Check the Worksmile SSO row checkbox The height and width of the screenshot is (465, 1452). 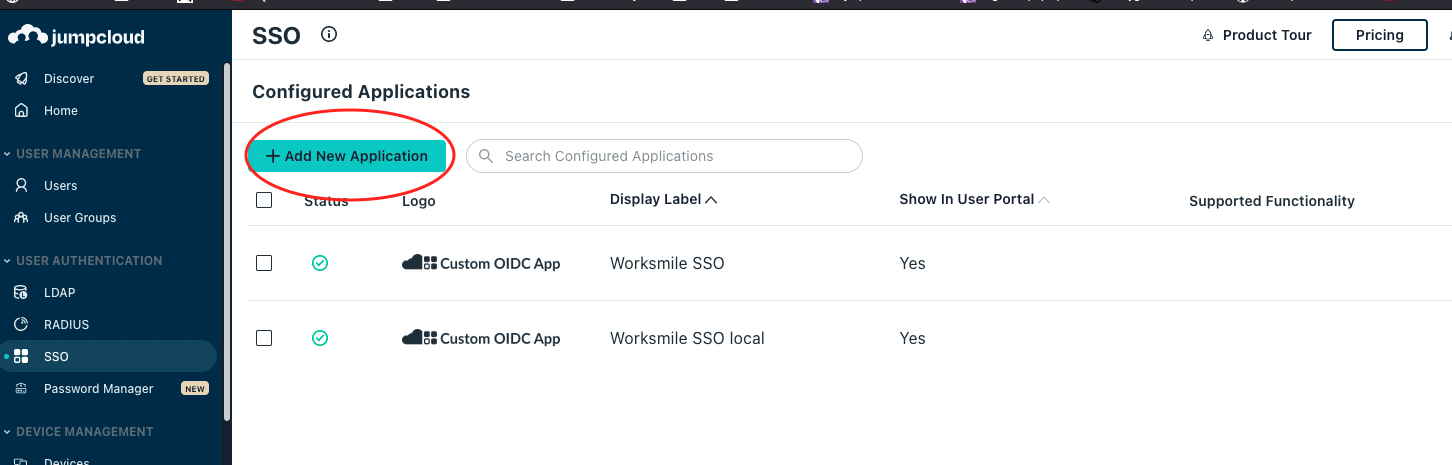click(264, 263)
